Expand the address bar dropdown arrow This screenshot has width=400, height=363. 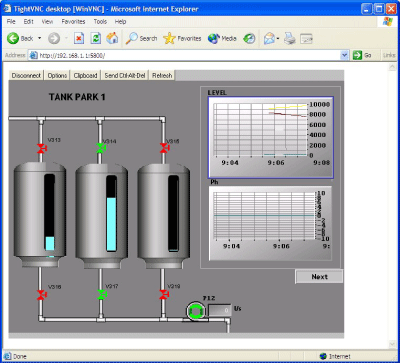[x=345, y=55]
